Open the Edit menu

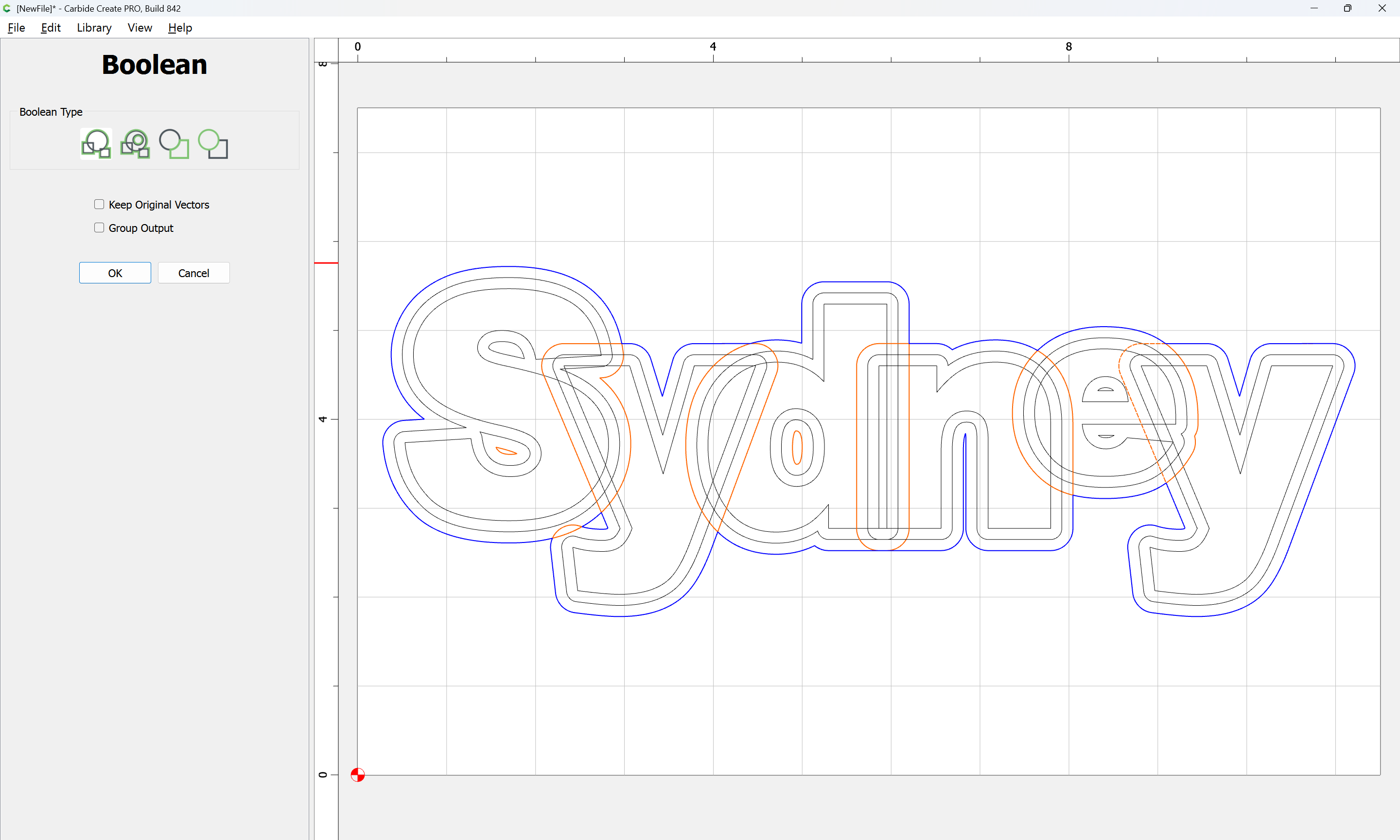click(x=51, y=28)
